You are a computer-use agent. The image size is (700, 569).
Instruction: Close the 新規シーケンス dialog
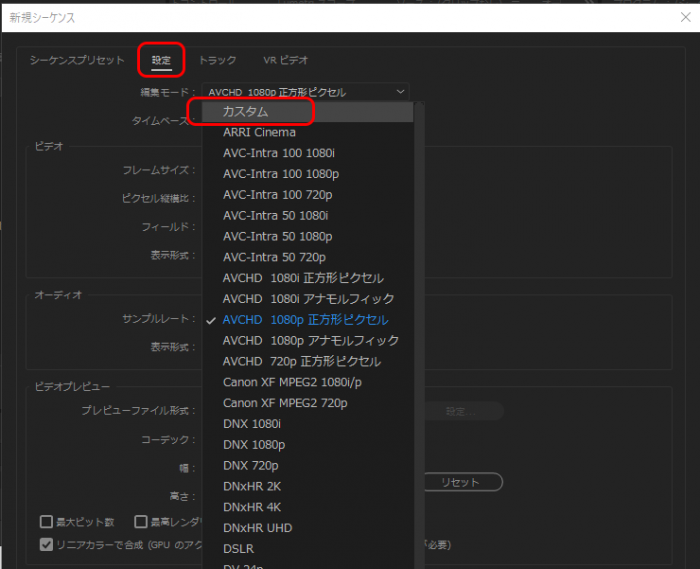pos(686,17)
